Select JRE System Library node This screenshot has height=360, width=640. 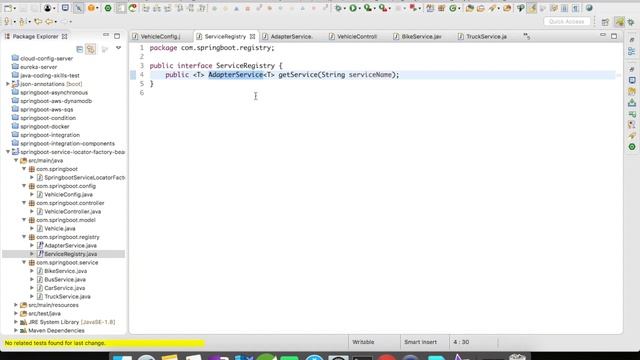71,322
